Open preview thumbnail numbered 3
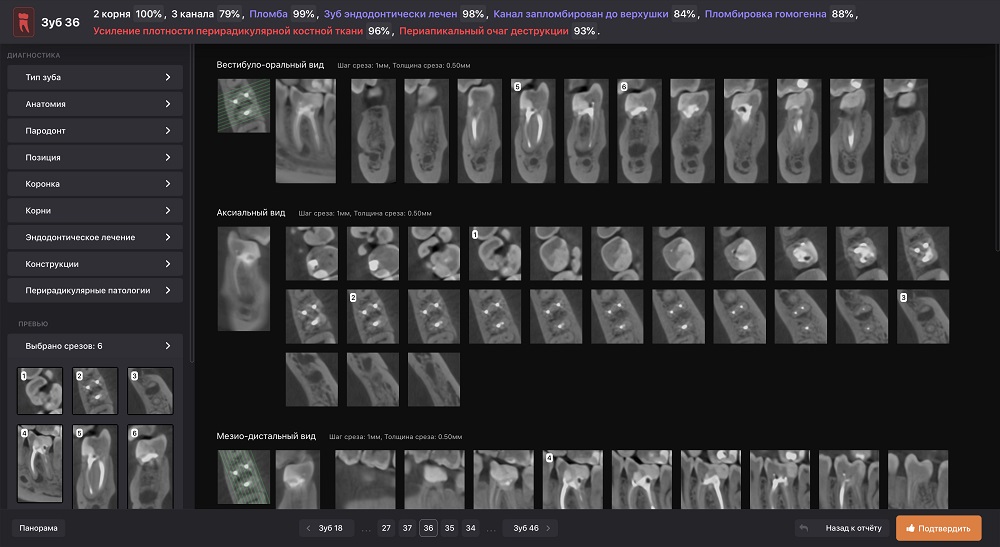This screenshot has width=1000, height=547. pos(150,391)
